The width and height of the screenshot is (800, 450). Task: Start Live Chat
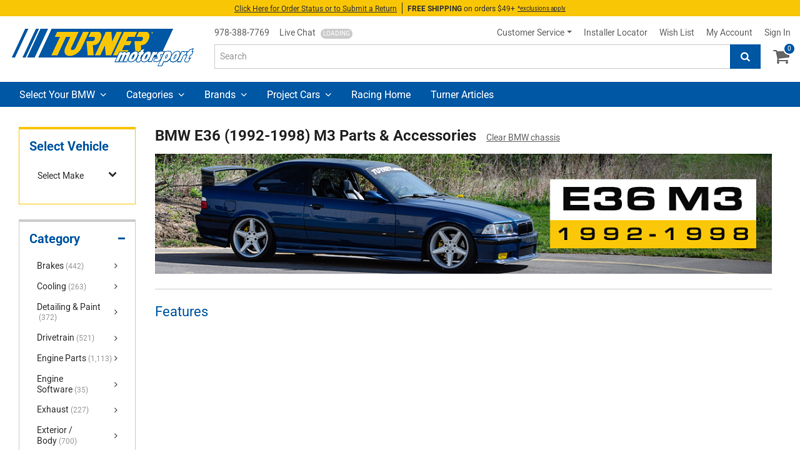[x=297, y=33]
